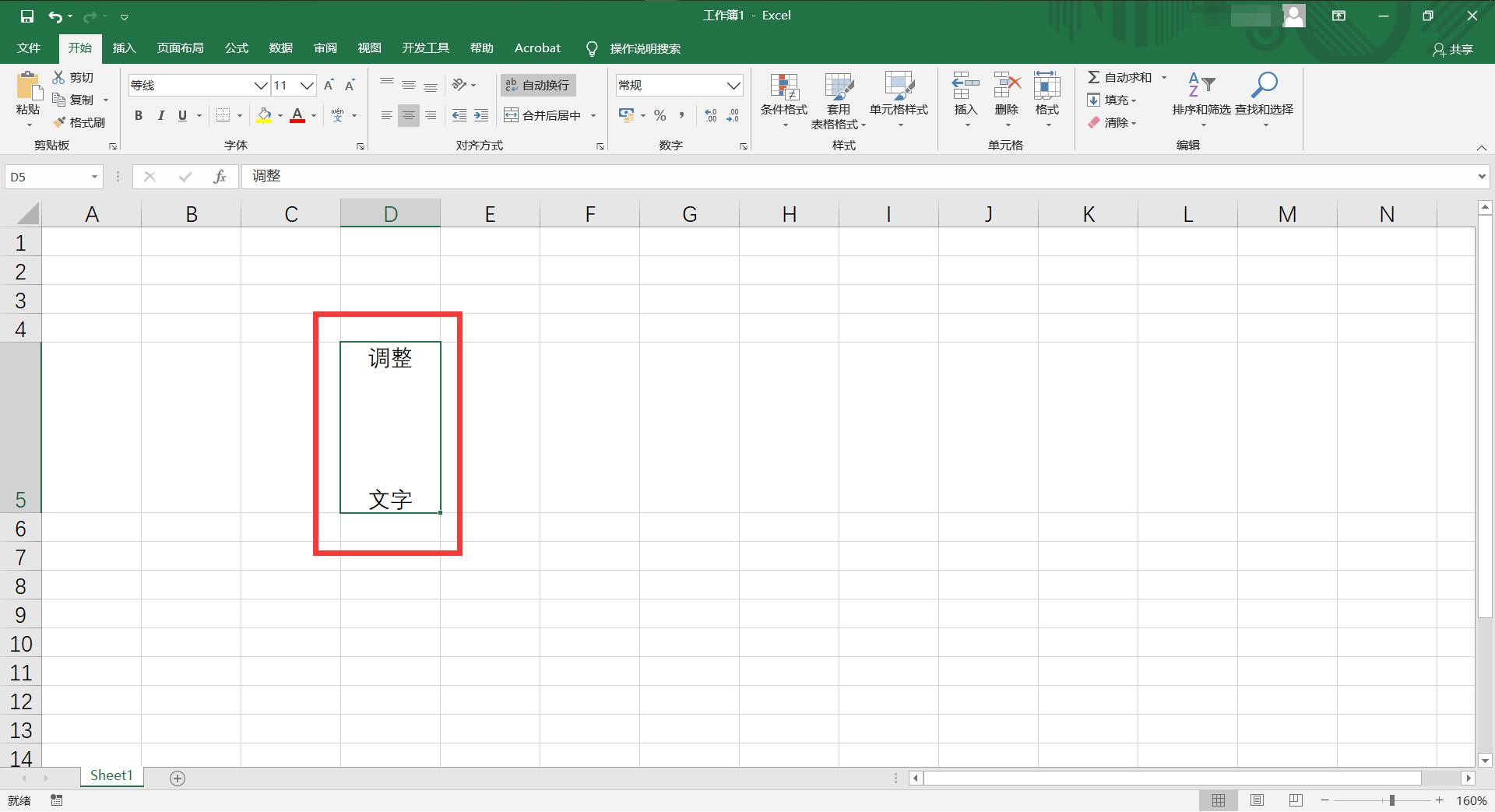1495x812 pixels.
Task: Activate the 格式刷 format painter
Action: click(79, 122)
